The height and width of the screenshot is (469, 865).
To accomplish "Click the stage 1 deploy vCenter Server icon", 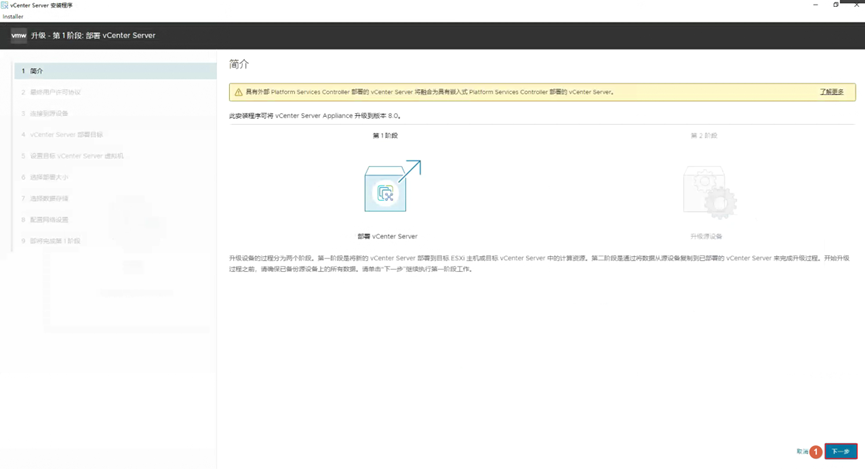I will pos(392,186).
